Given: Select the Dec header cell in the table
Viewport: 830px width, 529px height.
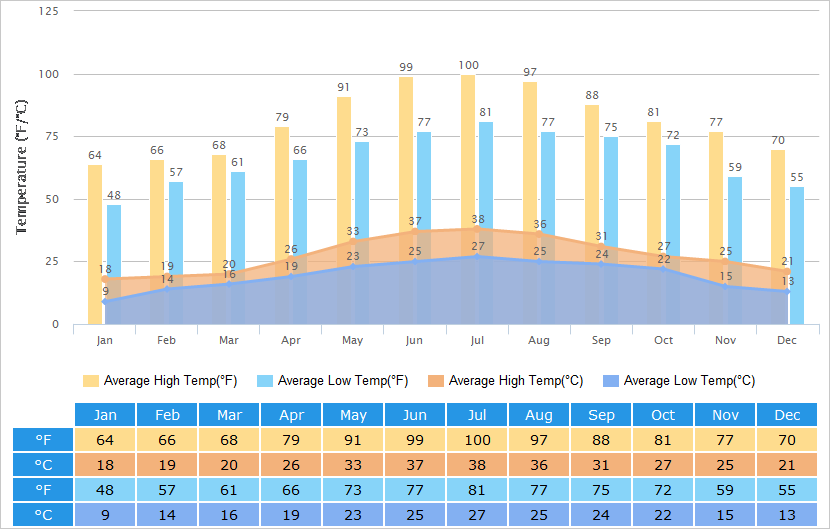Looking at the screenshot, I should pyautogui.click(x=787, y=415).
